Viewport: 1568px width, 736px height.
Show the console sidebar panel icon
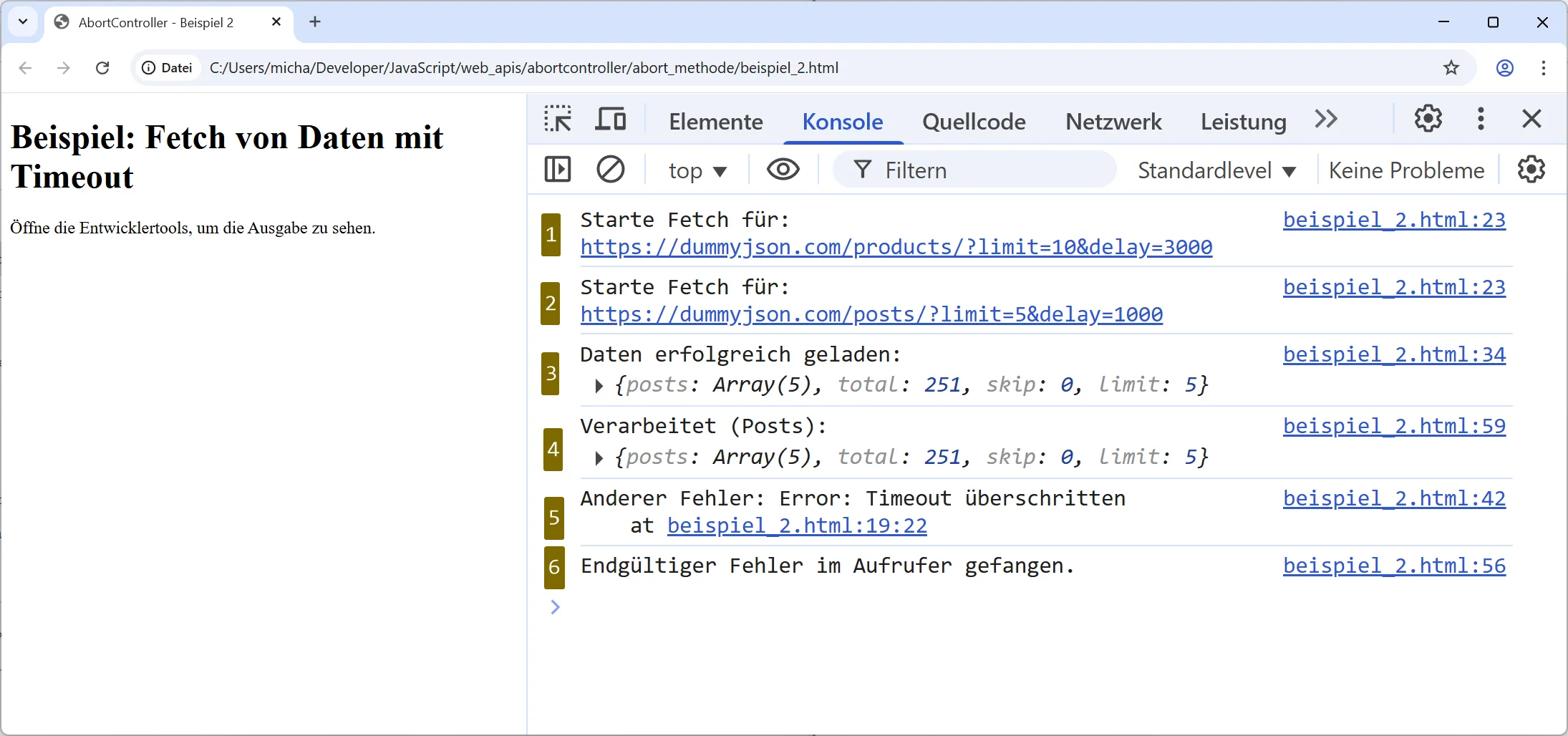pyautogui.click(x=558, y=170)
